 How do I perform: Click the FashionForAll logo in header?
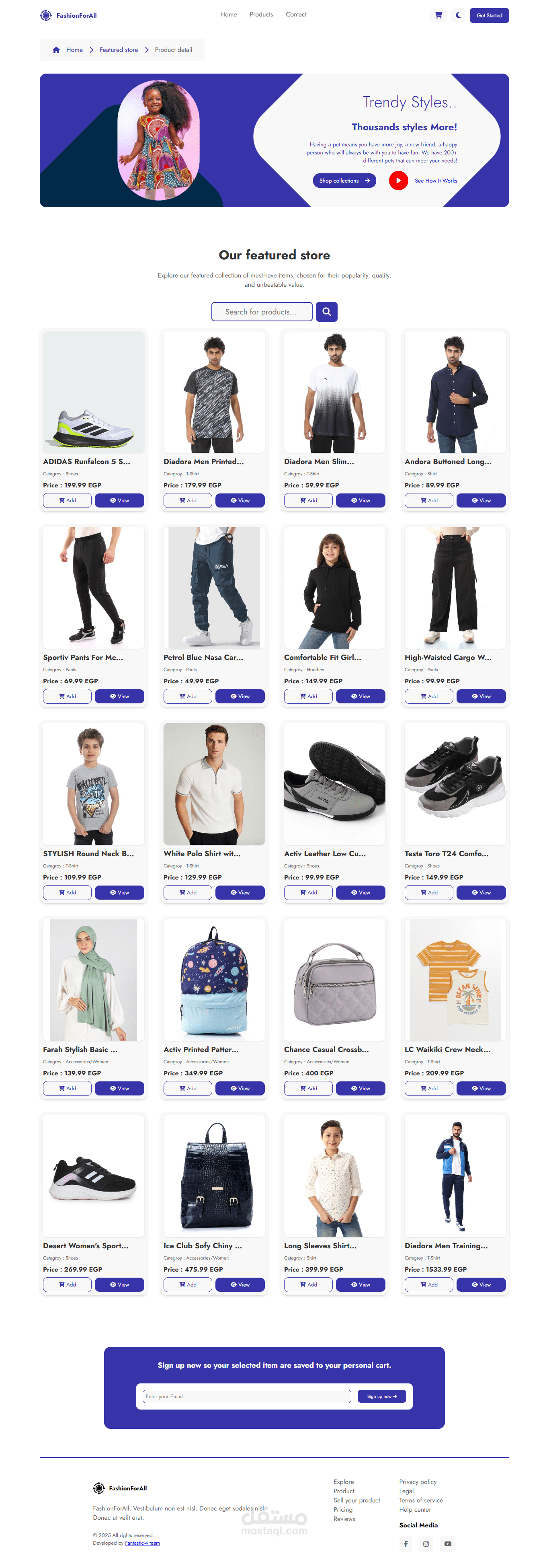tap(68, 15)
